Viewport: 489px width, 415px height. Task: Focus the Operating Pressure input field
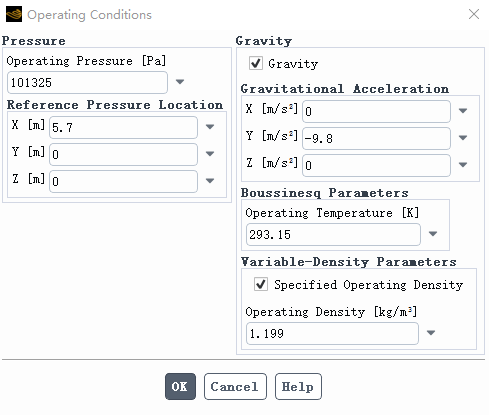point(87,82)
